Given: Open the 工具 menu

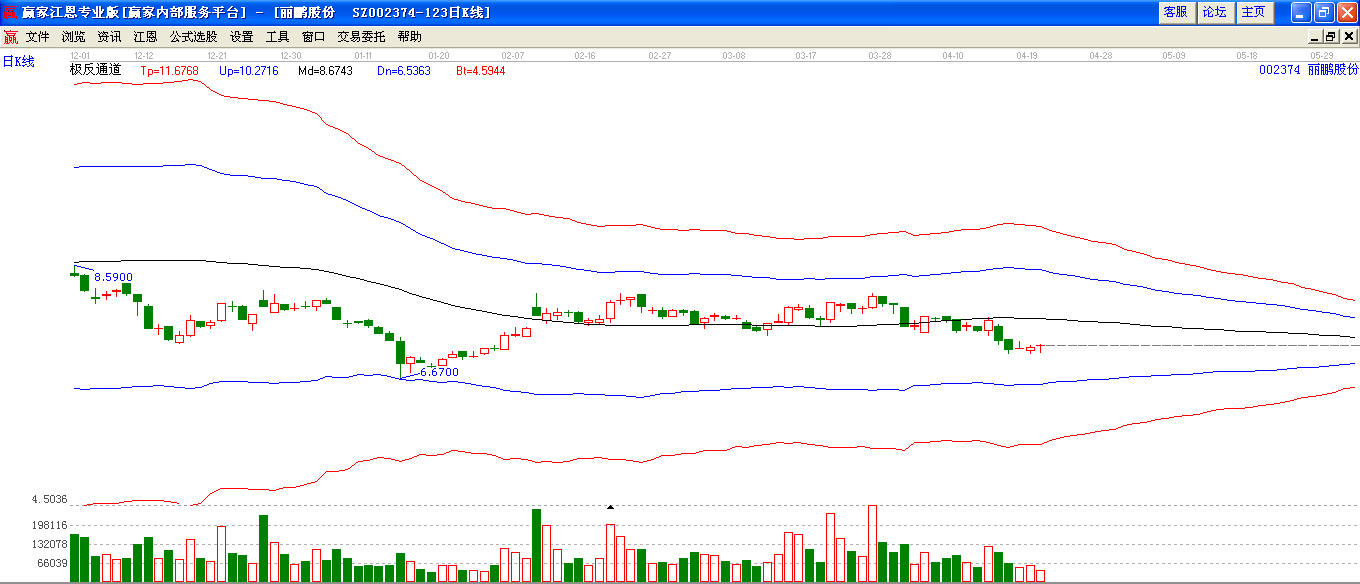Looking at the screenshot, I should coord(277,37).
